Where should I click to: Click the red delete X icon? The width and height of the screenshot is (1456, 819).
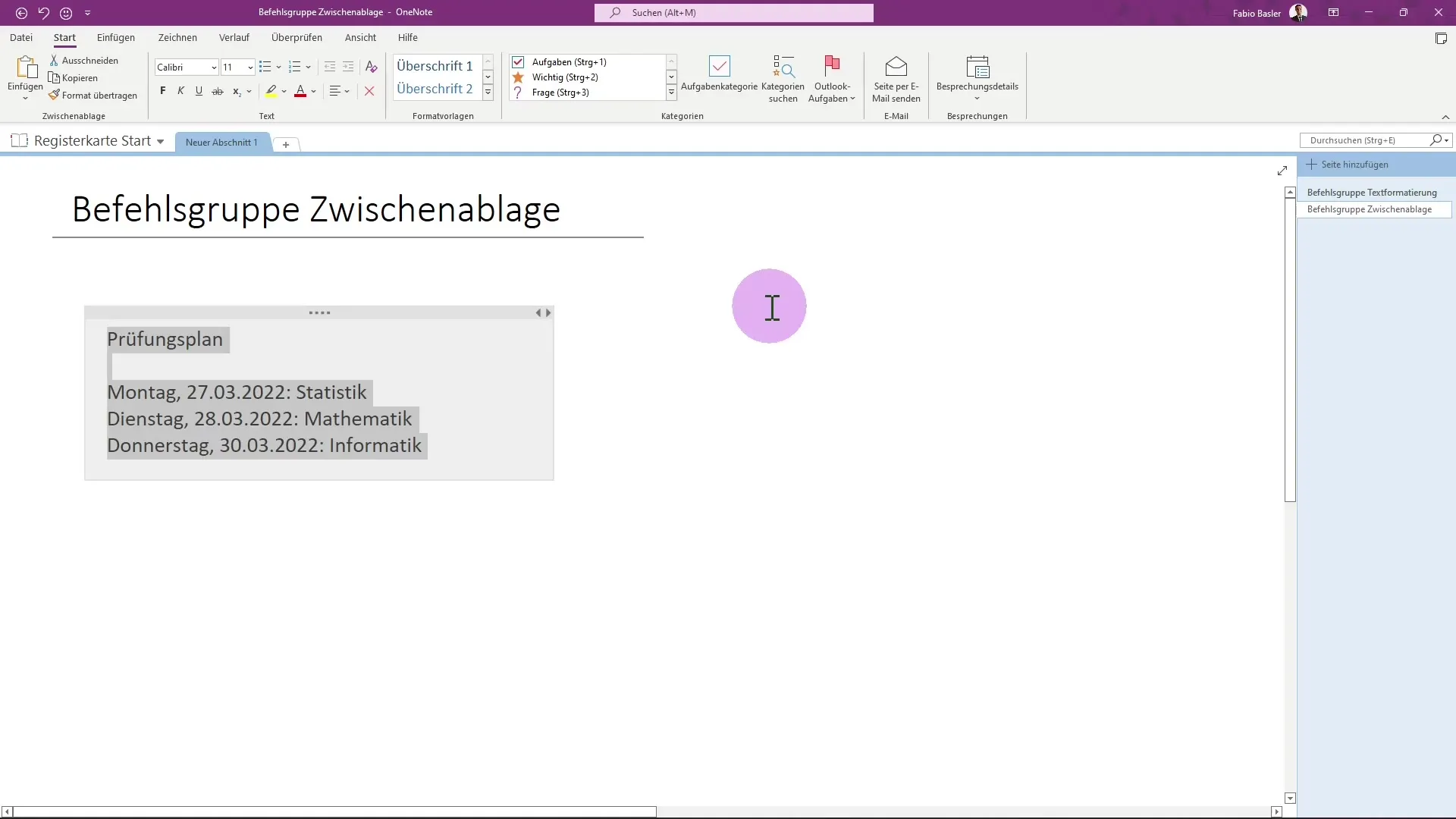pos(369,91)
